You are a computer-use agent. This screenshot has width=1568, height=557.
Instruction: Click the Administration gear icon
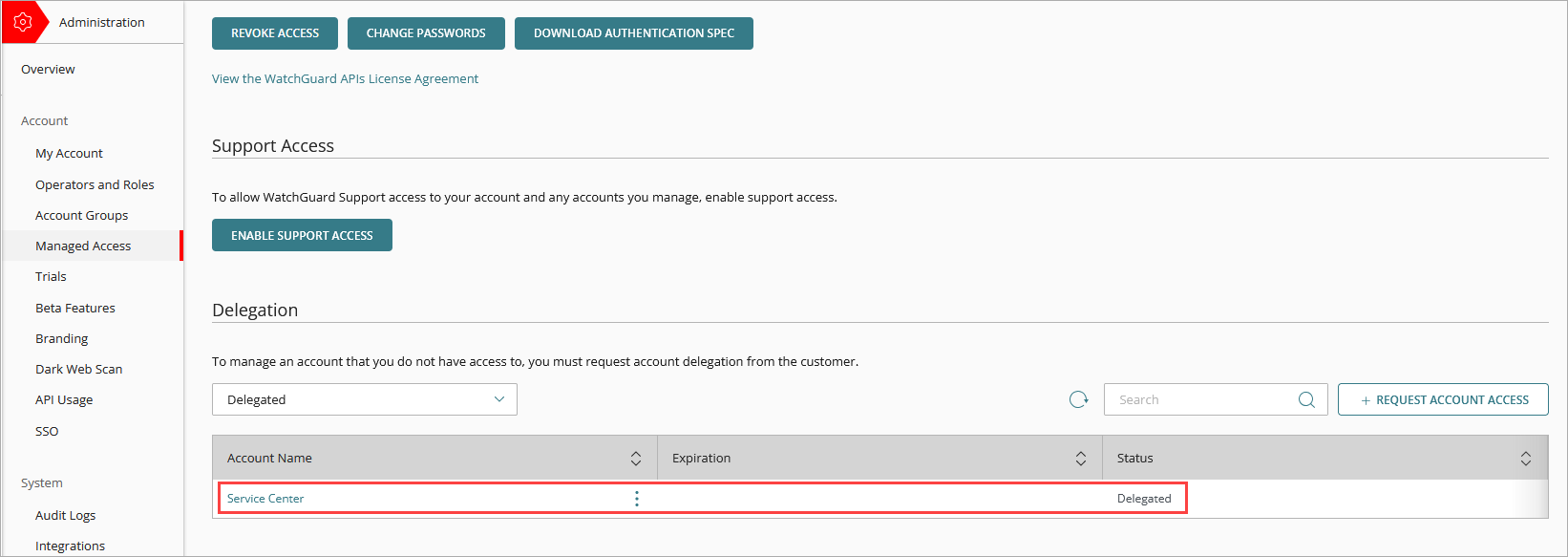pos(23,22)
